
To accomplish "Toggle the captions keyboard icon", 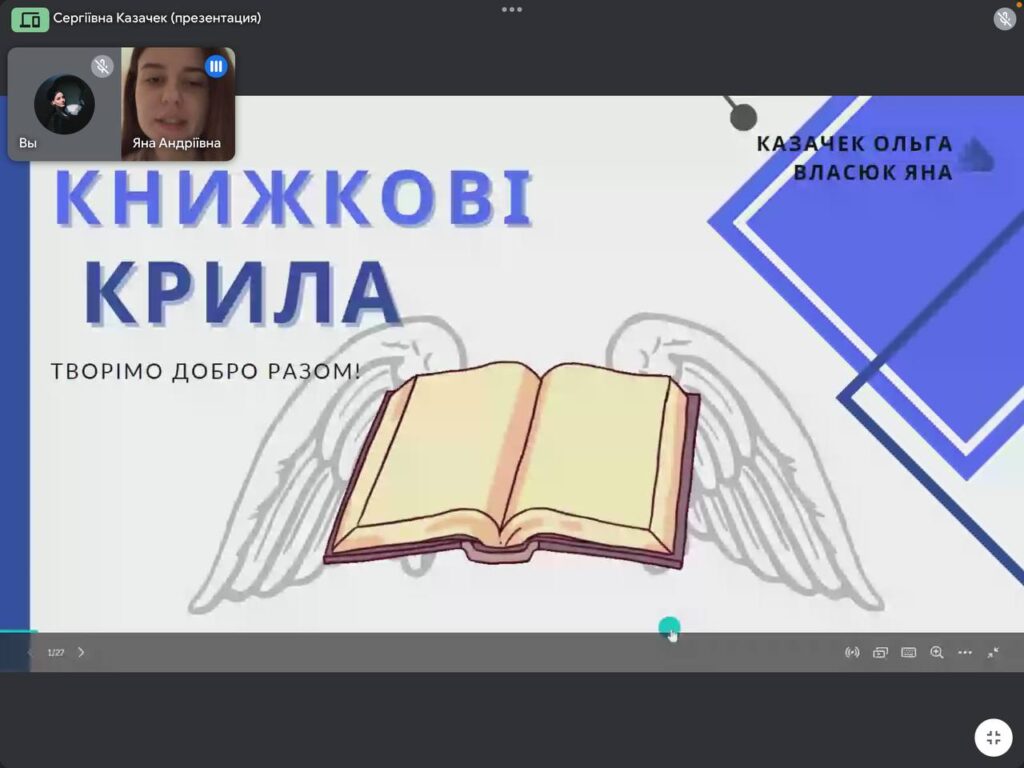I will coord(908,652).
